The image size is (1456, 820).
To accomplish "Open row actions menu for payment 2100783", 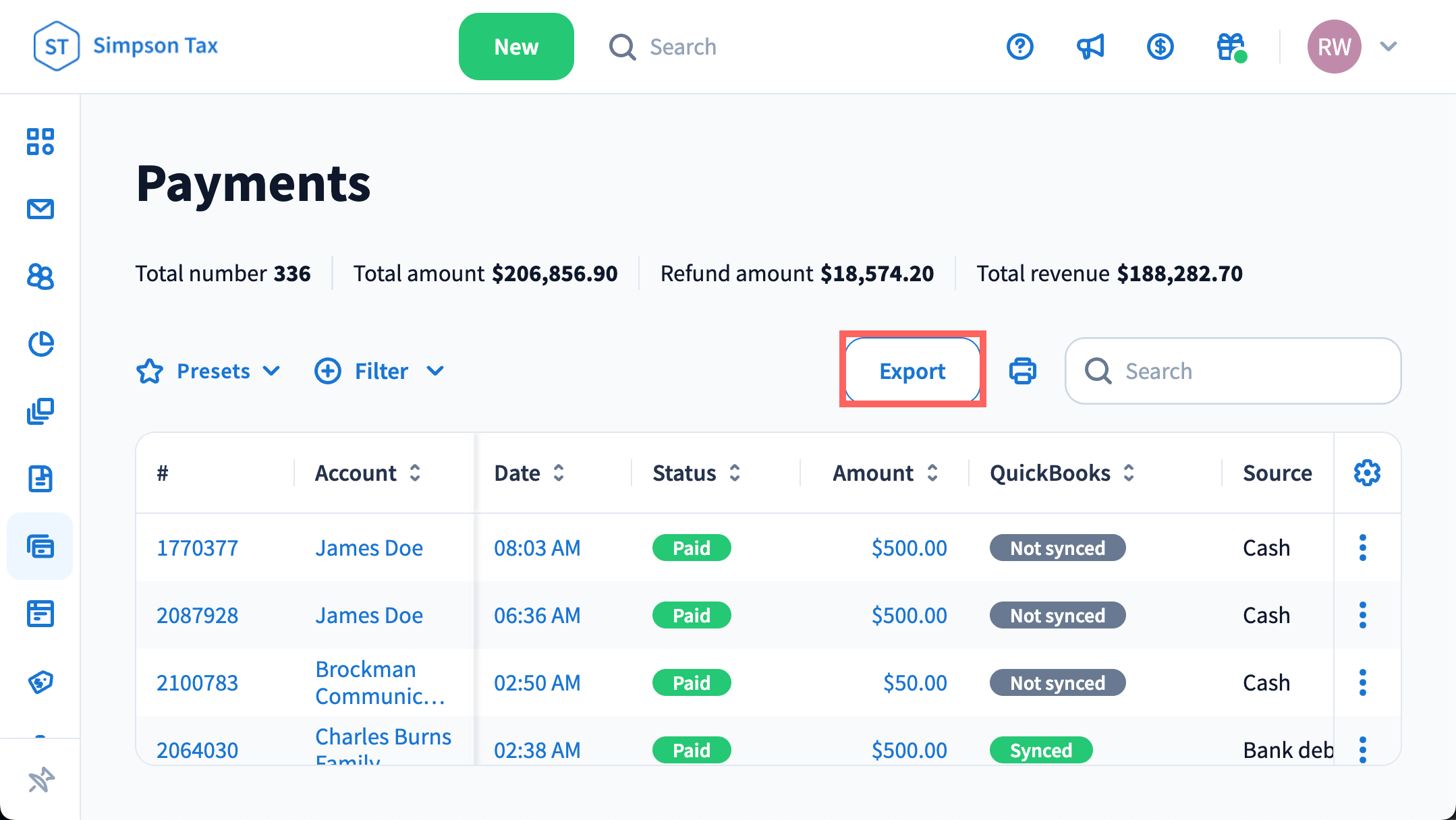I will click(x=1363, y=682).
